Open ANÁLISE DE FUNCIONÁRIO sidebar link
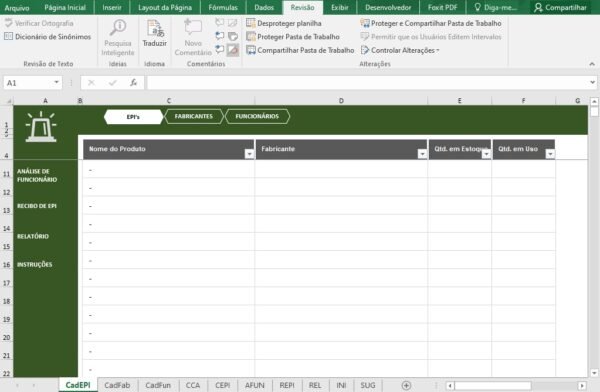Image resolution: width=600 pixels, height=392 pixels. (x=37, y=175)
